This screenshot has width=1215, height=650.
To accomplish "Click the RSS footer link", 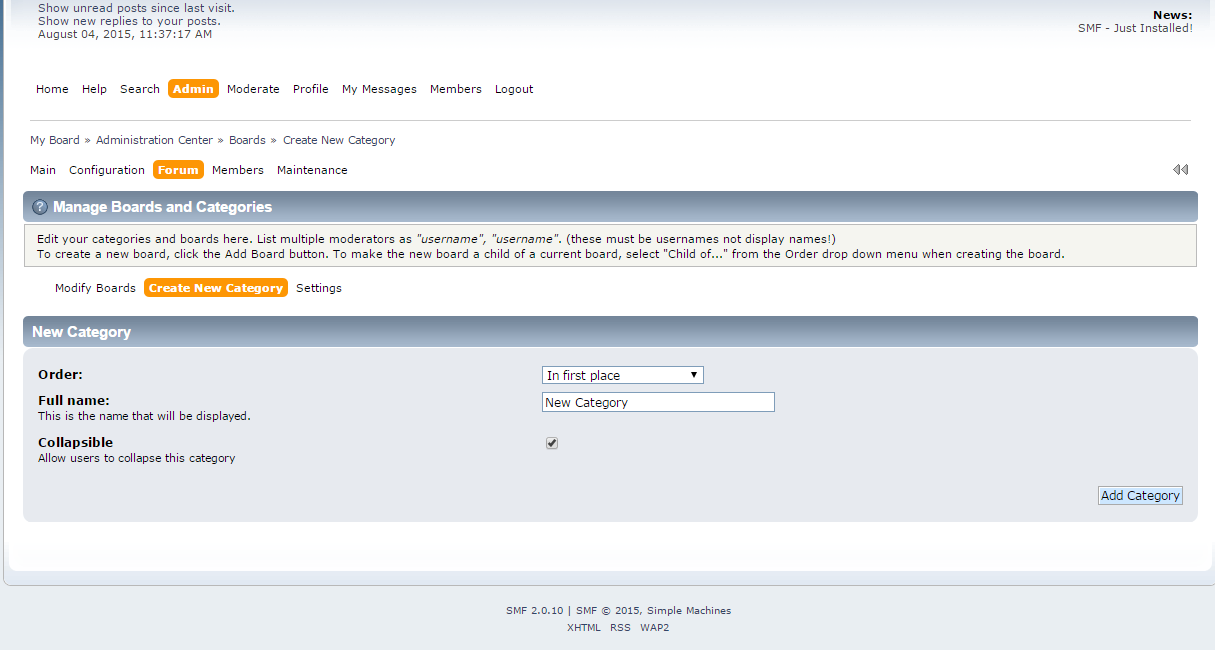I will click(620, 627).
